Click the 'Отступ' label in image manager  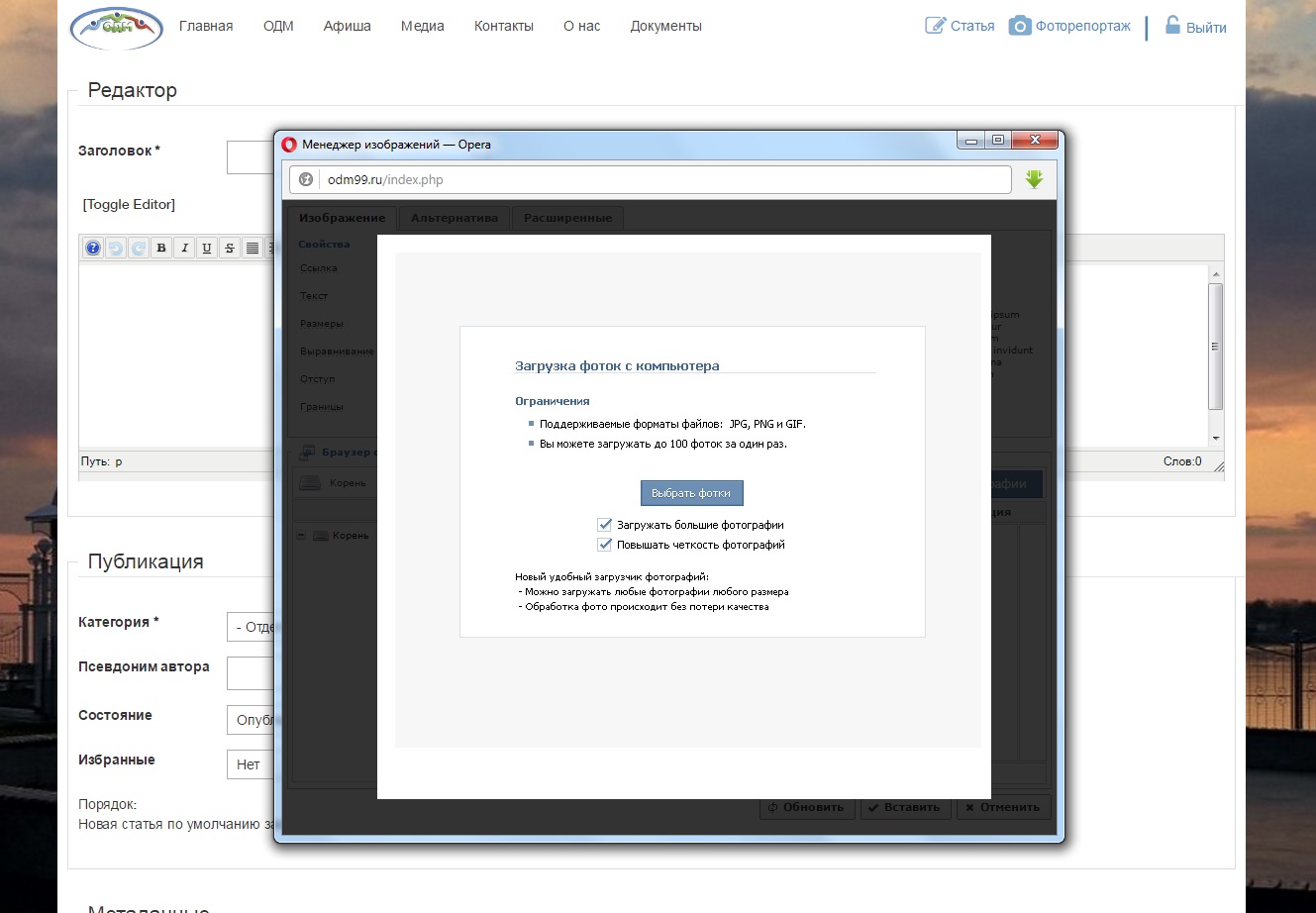pos(318,379)
